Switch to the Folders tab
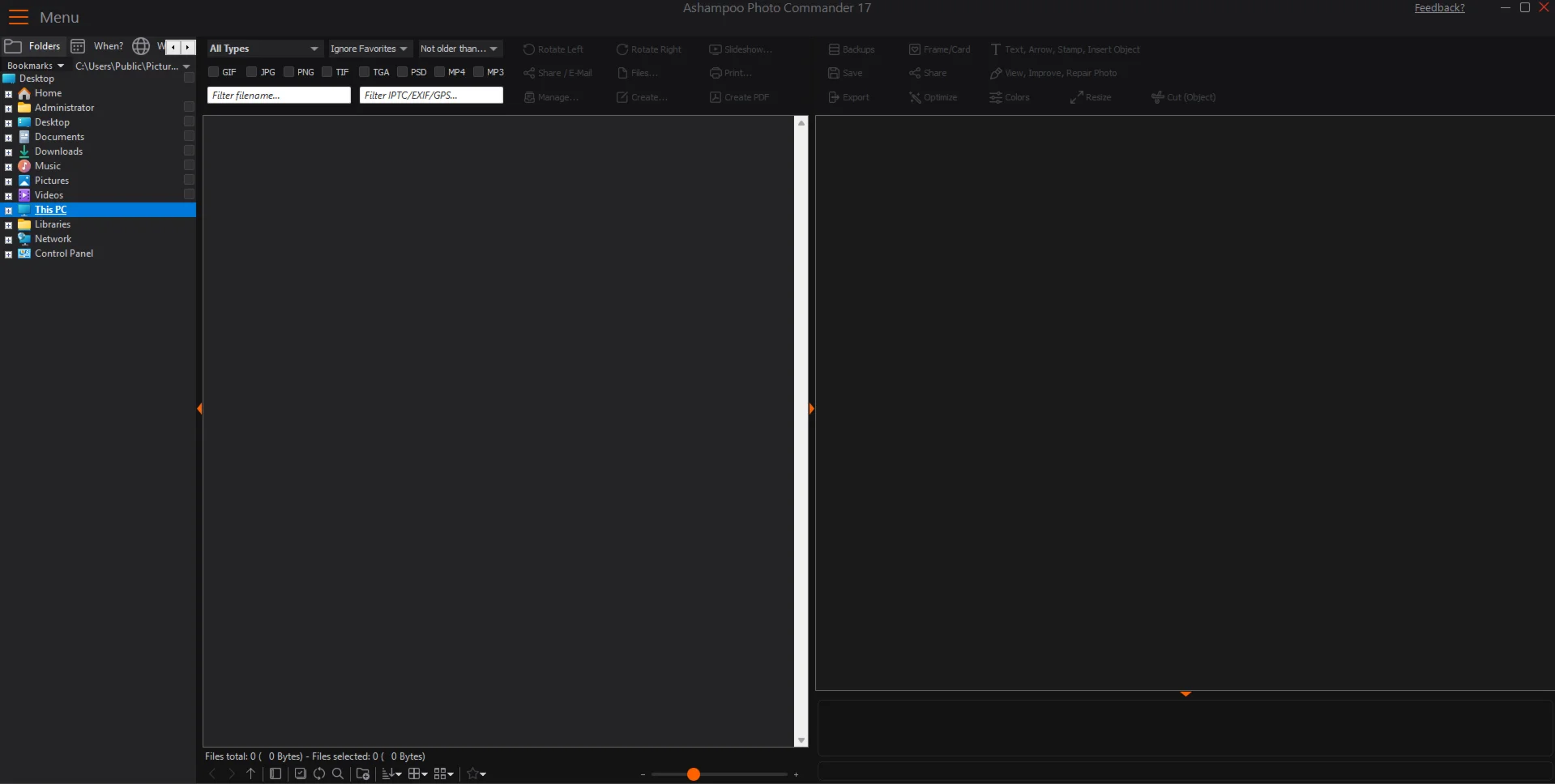1555x784 pixels. point(33,46)
